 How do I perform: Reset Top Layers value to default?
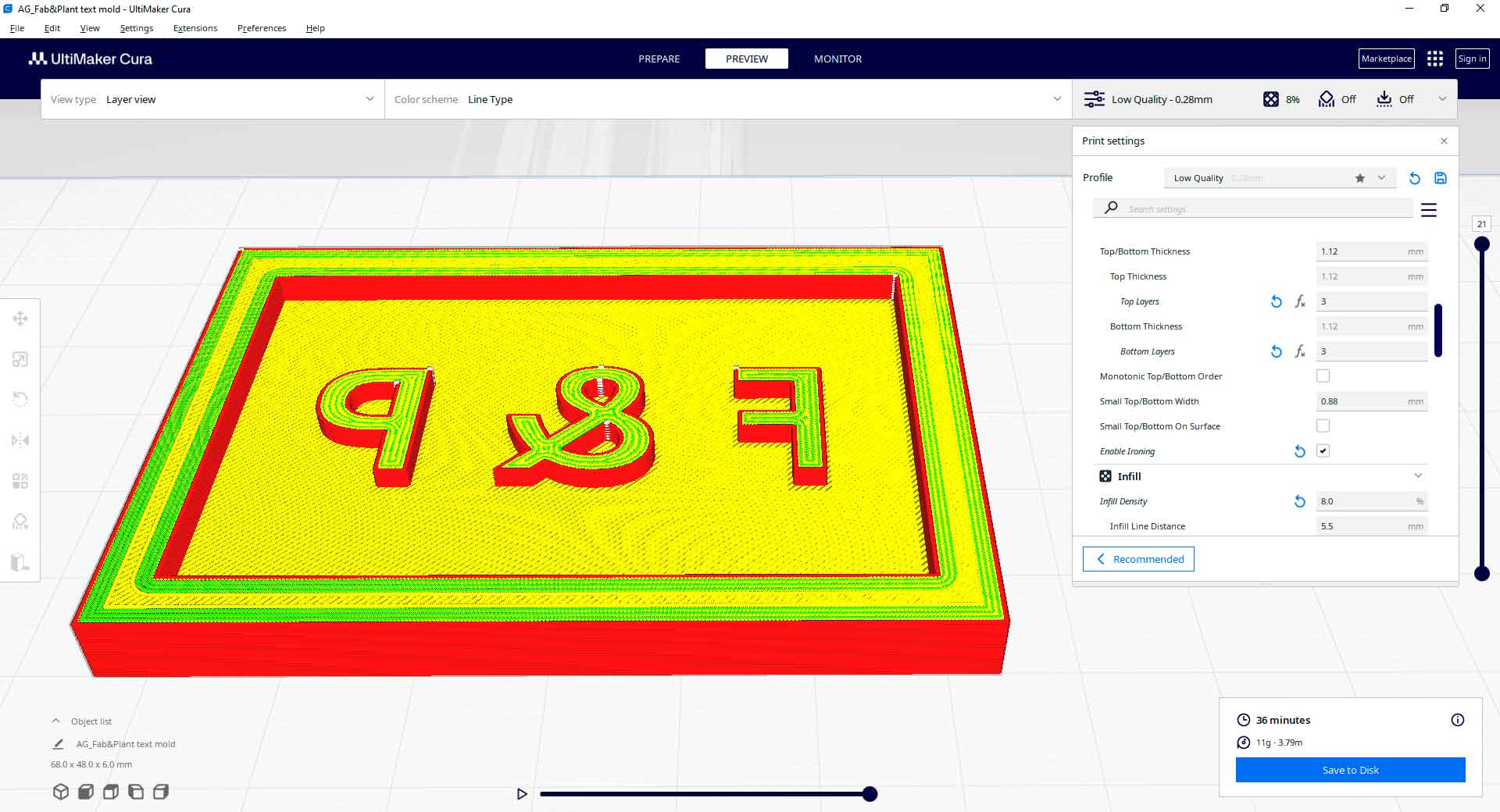1277,301
